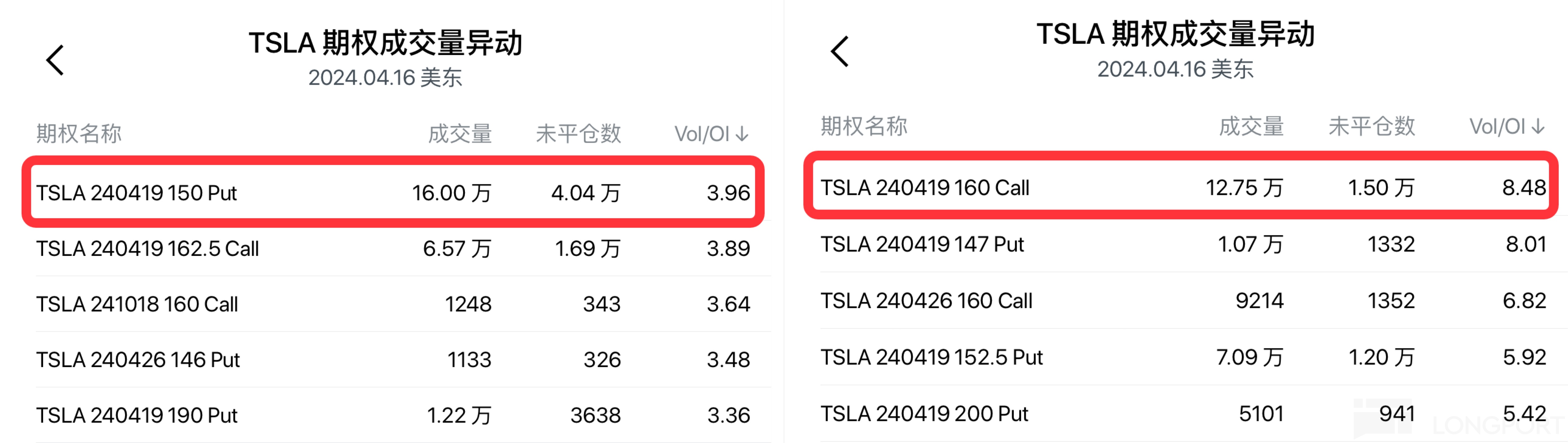Click back arrow in left panel
The height and width of the screenshot is (443, 1568).
(55, 60)
